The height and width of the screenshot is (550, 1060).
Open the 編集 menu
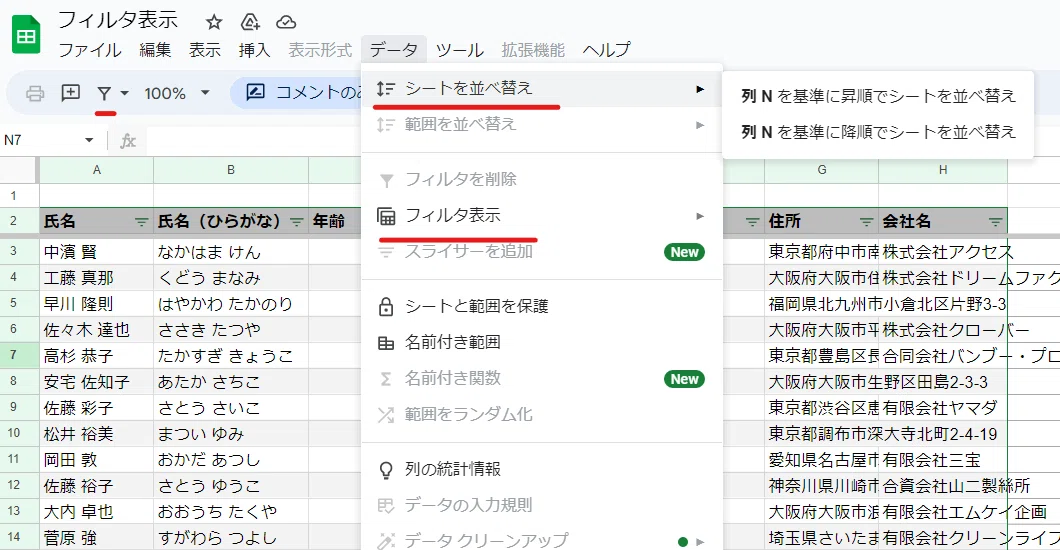point(155,50)
